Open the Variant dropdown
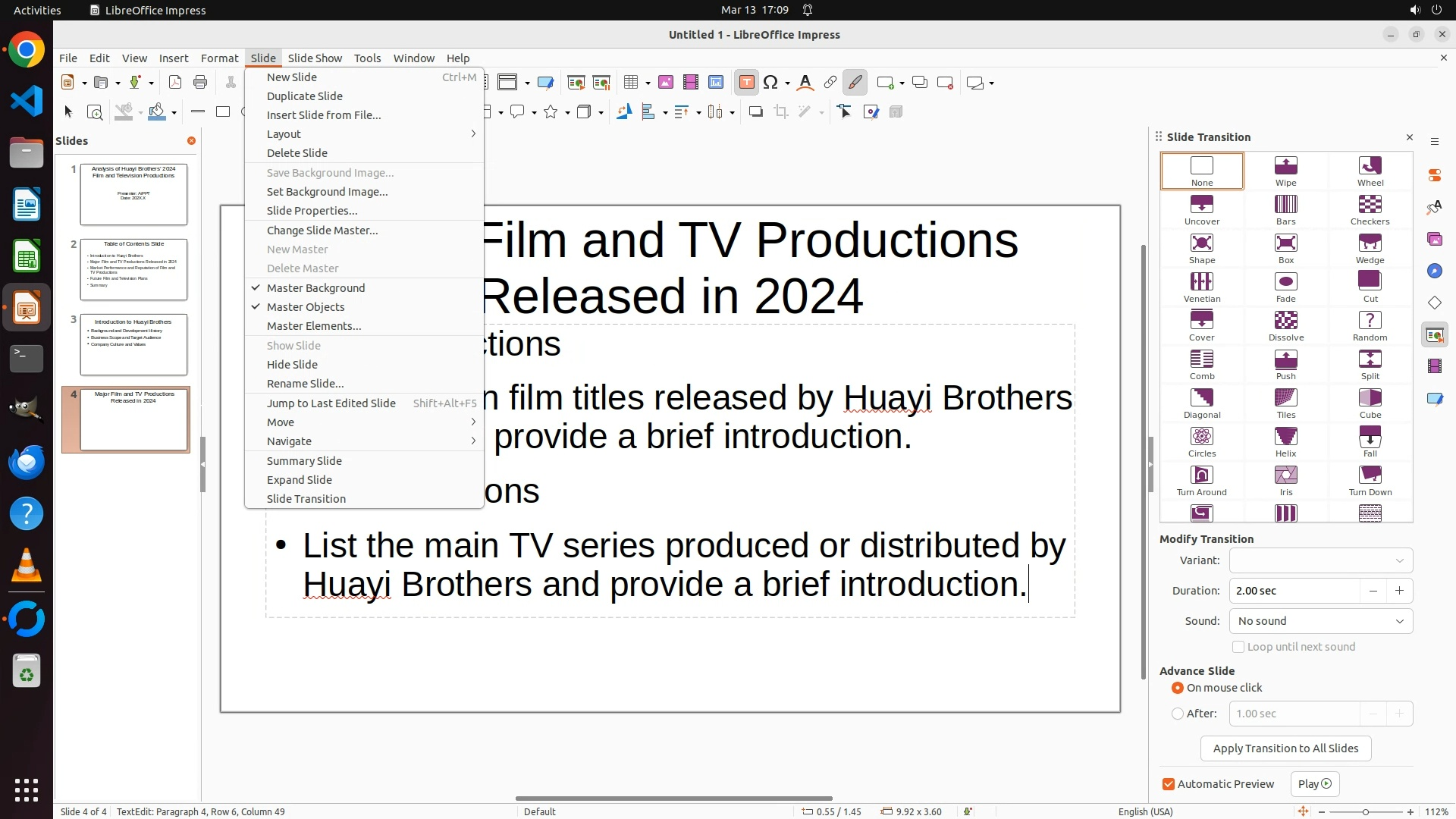Screen dimensions: 1456x819 pos(1320,560)
